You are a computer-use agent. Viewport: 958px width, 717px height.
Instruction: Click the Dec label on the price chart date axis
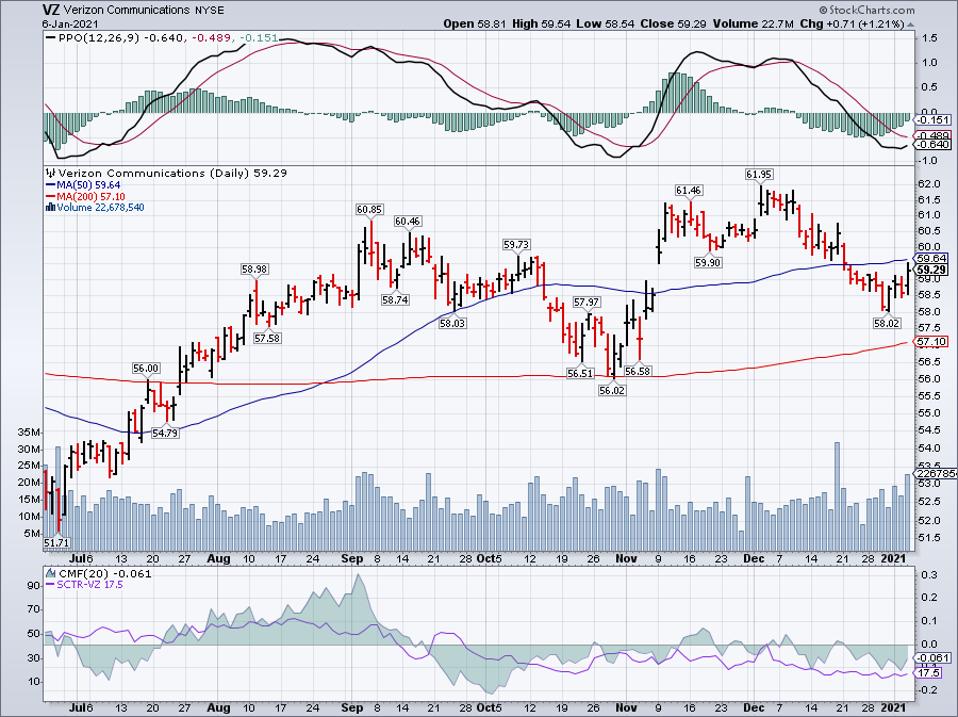coord(754,559)
